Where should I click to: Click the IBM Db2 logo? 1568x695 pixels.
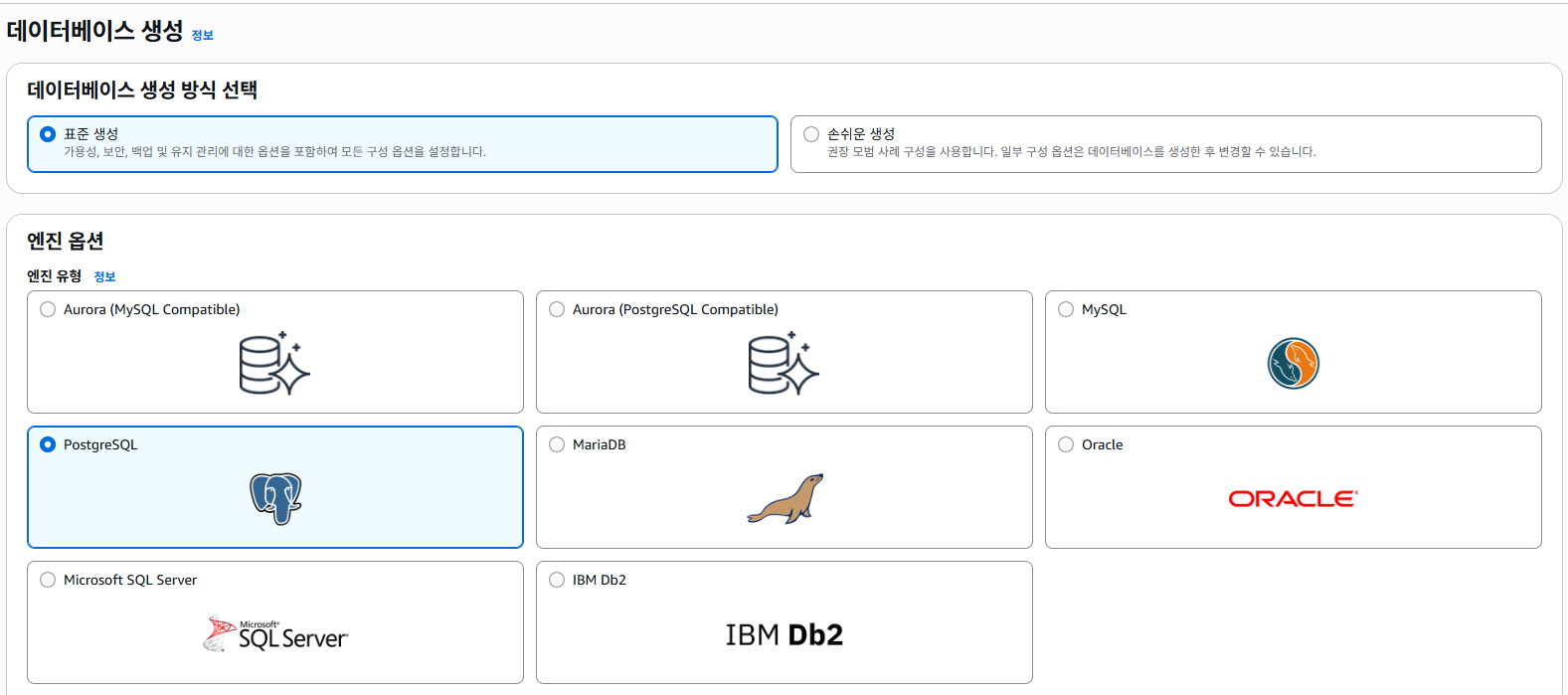click(784, 634)
